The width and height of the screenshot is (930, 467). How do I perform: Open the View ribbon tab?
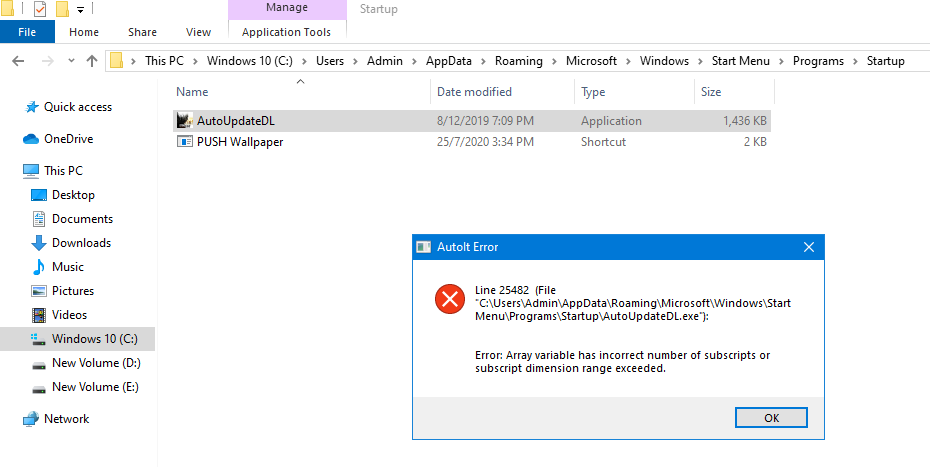tap(198, 32)
